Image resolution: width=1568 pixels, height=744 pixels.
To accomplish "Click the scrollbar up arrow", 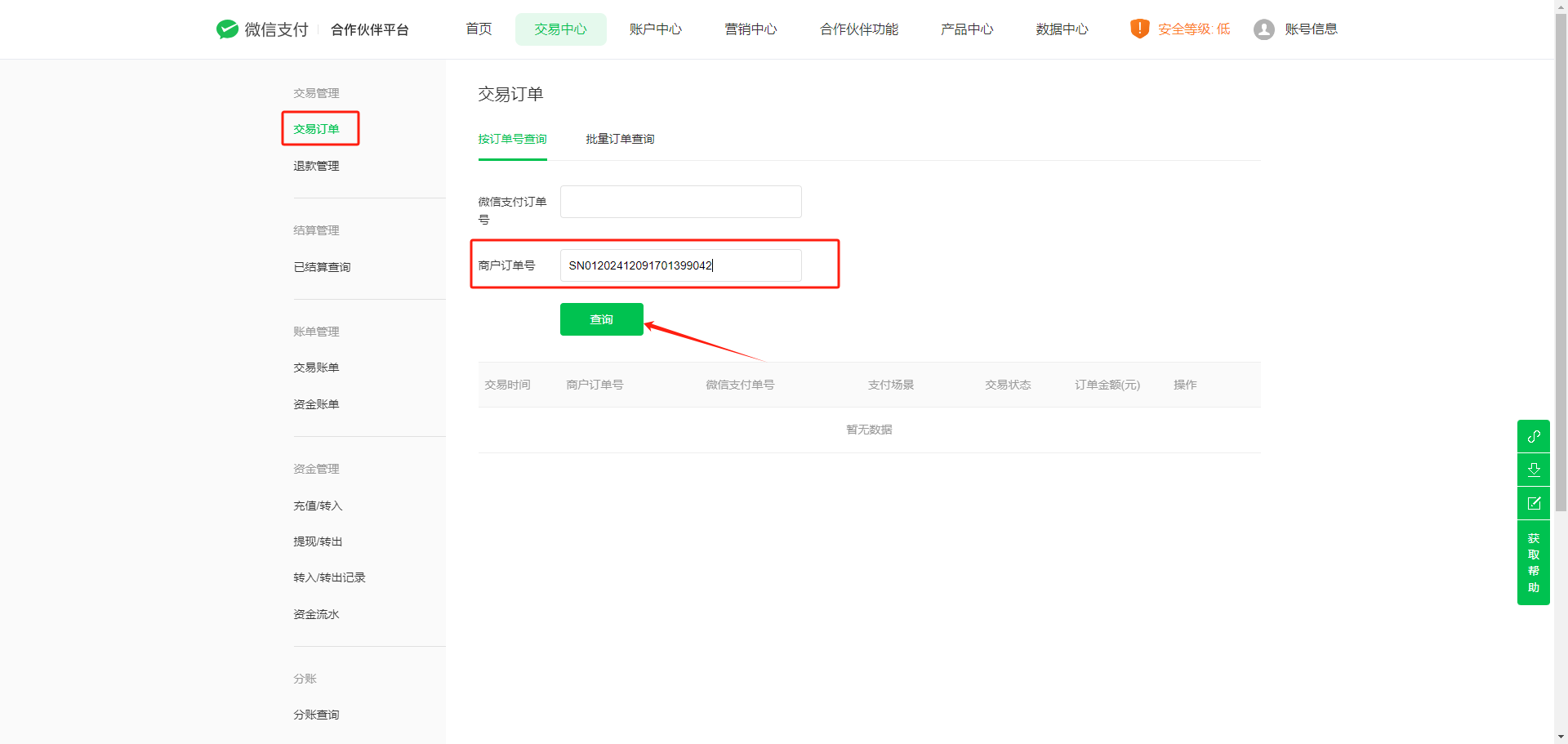I will 1561,6.
